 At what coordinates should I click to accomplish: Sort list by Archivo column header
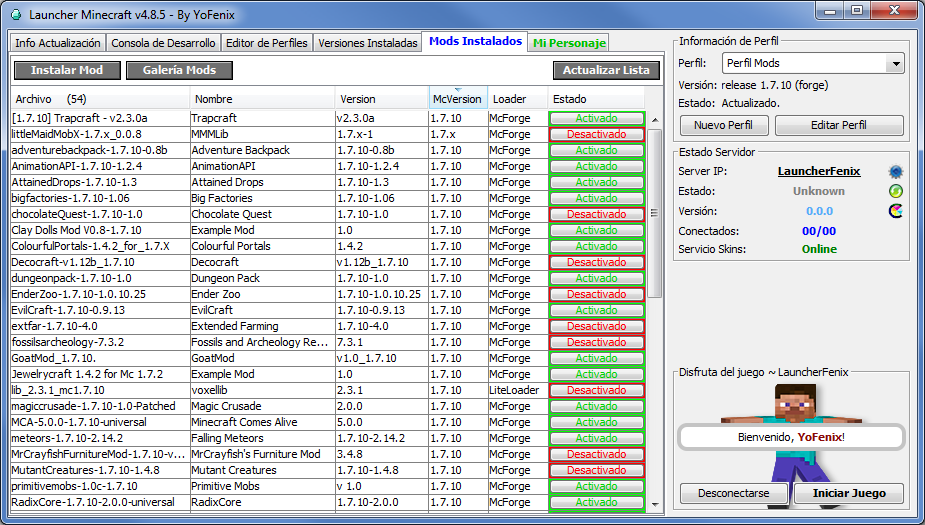click(x=100, y=99)
